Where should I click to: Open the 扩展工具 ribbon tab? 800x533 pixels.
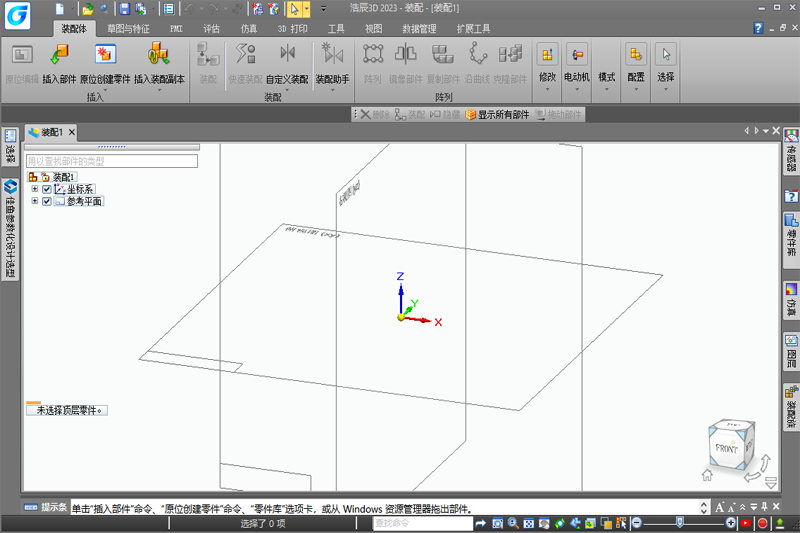473,29
